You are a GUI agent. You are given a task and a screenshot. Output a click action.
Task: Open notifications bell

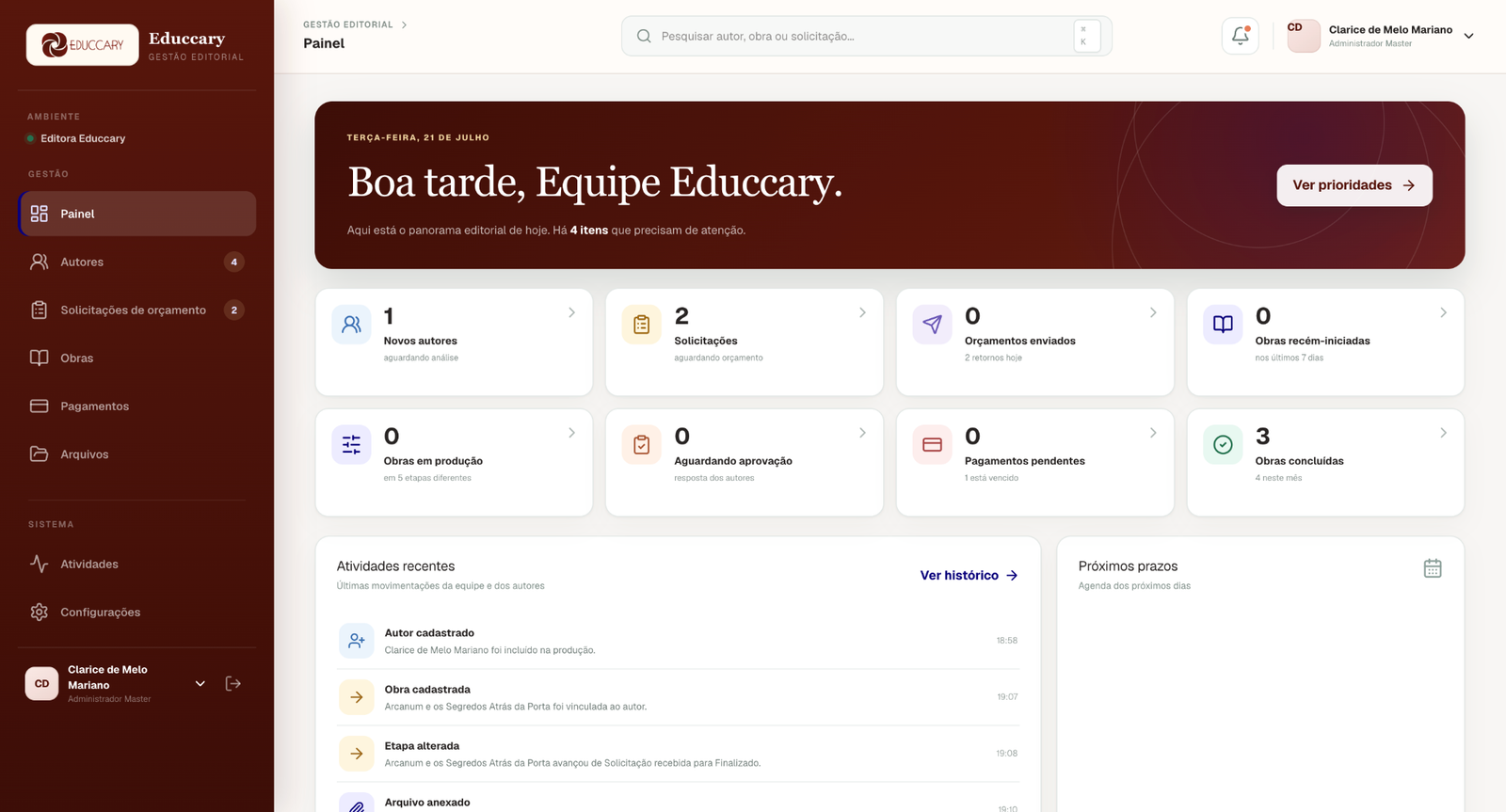tap(1240, 36)
